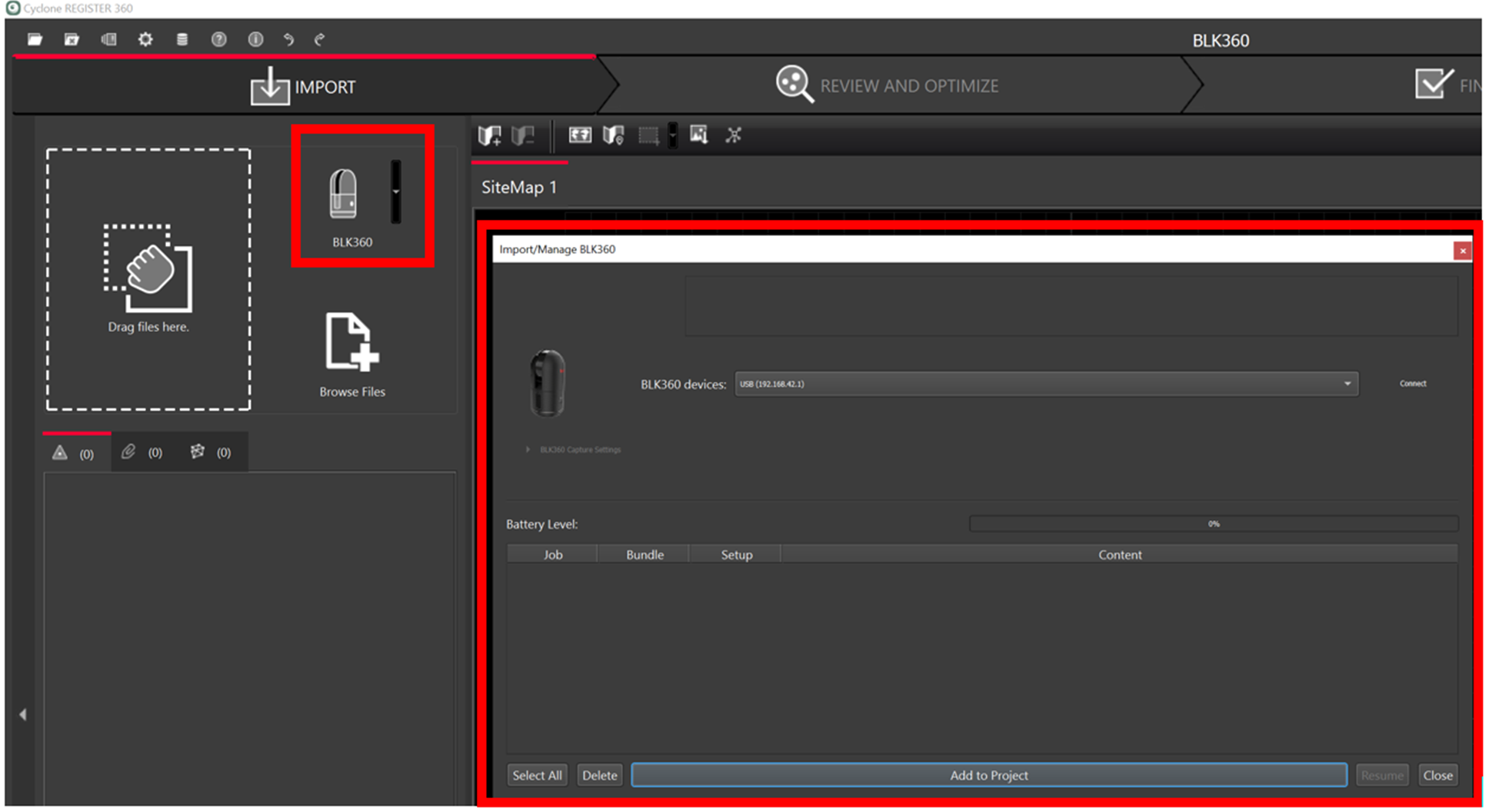The width and height of the screenshot is (1489, 812).
Task: Click the SiteMap image import icon
Action: pos(698,135)
